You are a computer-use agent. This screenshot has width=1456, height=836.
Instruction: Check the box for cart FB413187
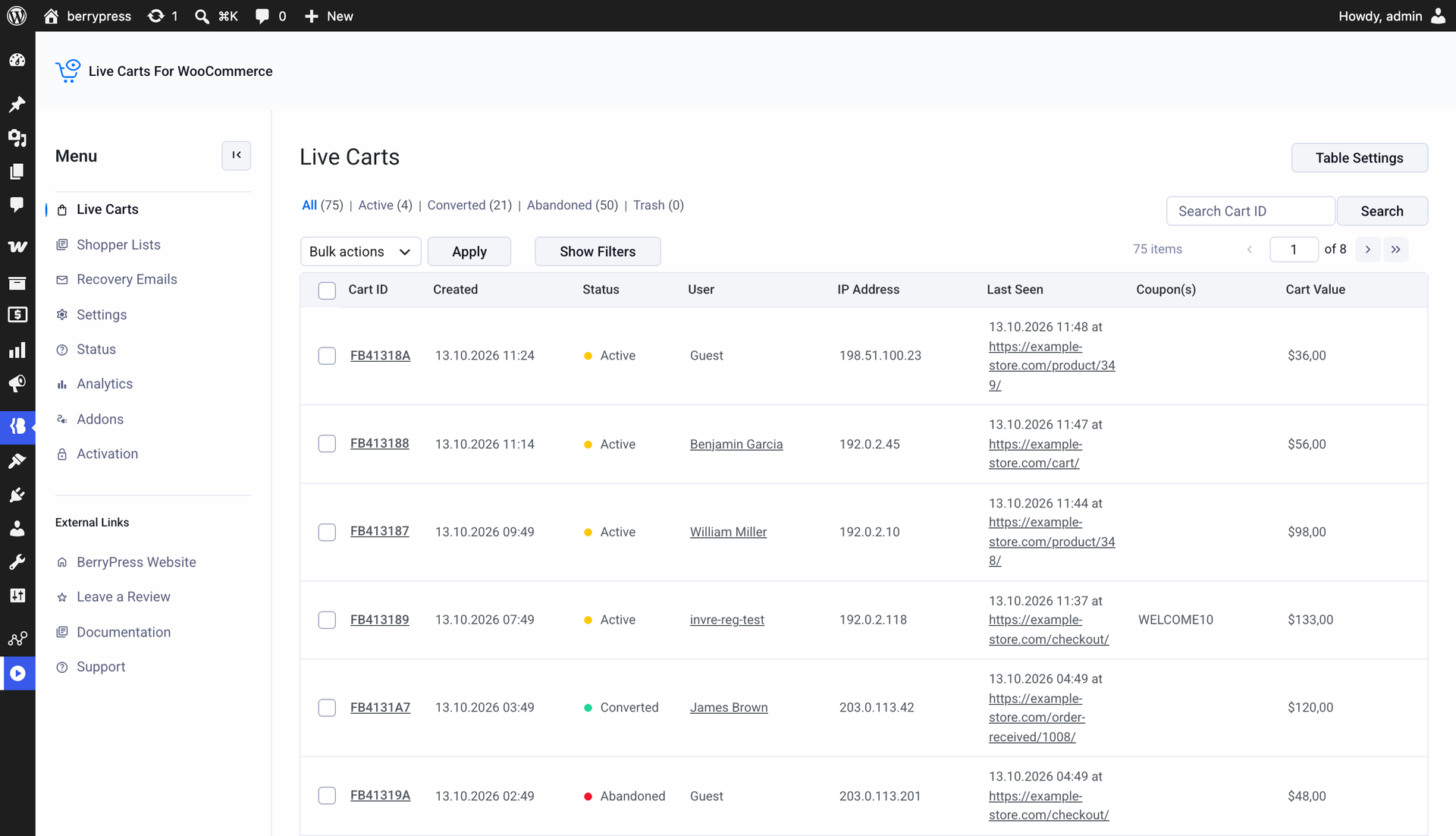point(327,532)
